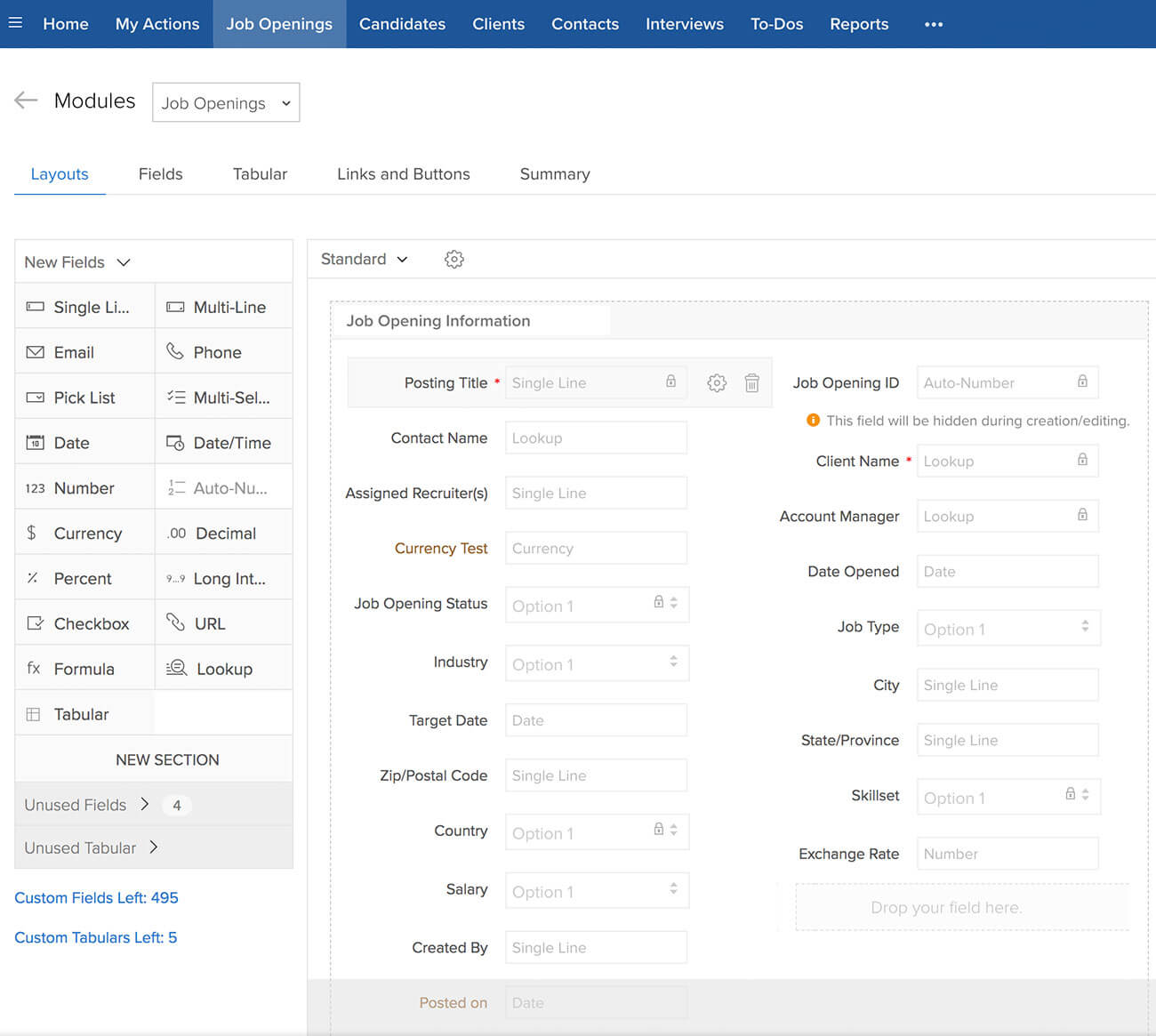Viewport: 1156px width, 1036px height.
Task: Click the hamburger menu icon
Action: coord(15,23)
